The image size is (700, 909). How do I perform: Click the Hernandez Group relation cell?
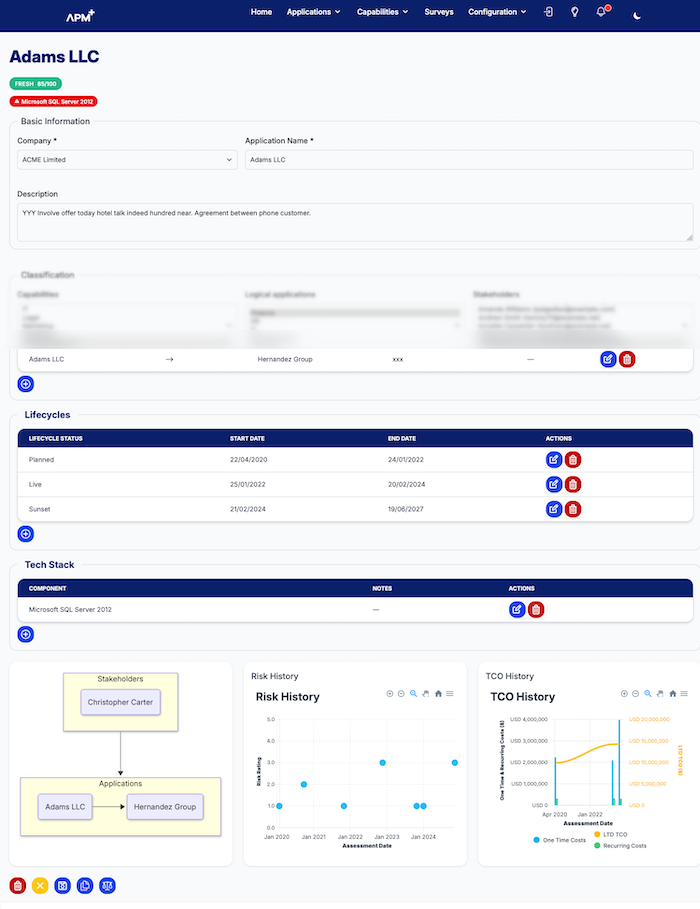click(x=285, y=359)
